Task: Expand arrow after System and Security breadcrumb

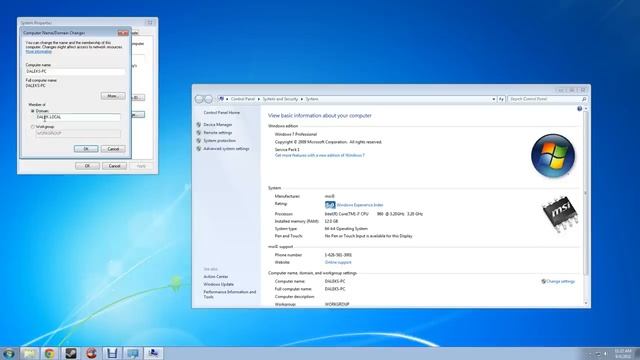Action: click(302, 99)
